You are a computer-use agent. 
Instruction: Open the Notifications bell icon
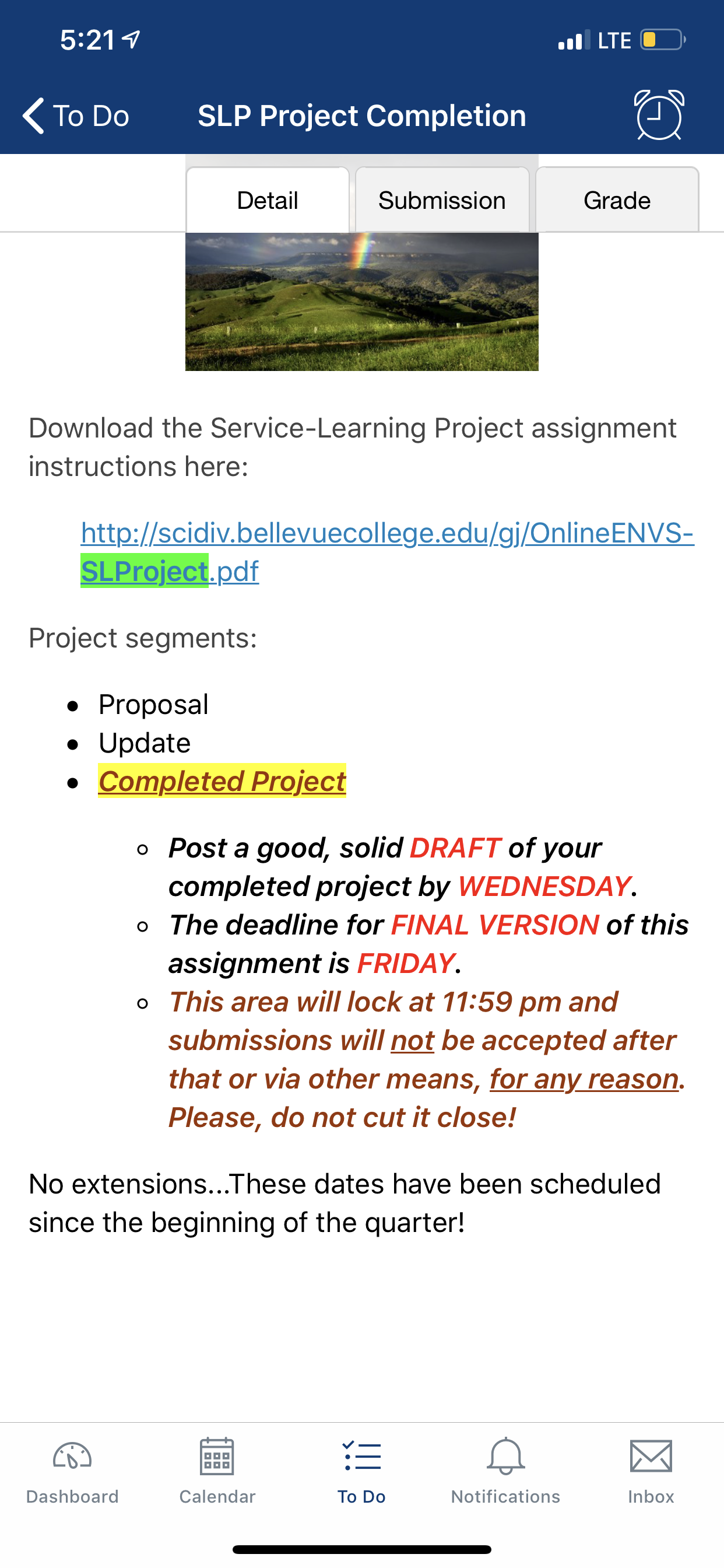click(x=505, y=1456)
